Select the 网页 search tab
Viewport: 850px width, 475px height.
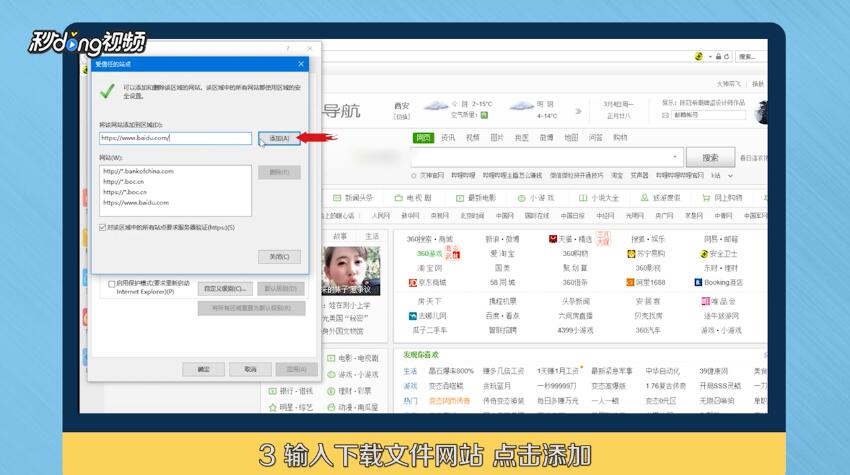point(423,138)
